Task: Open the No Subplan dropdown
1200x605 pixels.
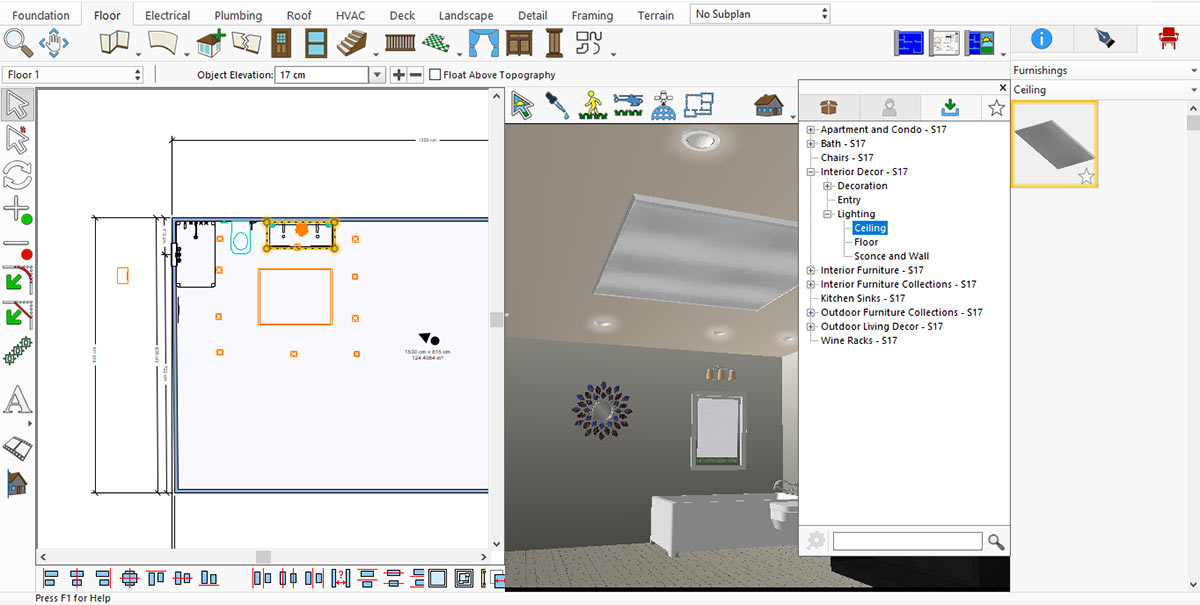Action: [760, 14]
